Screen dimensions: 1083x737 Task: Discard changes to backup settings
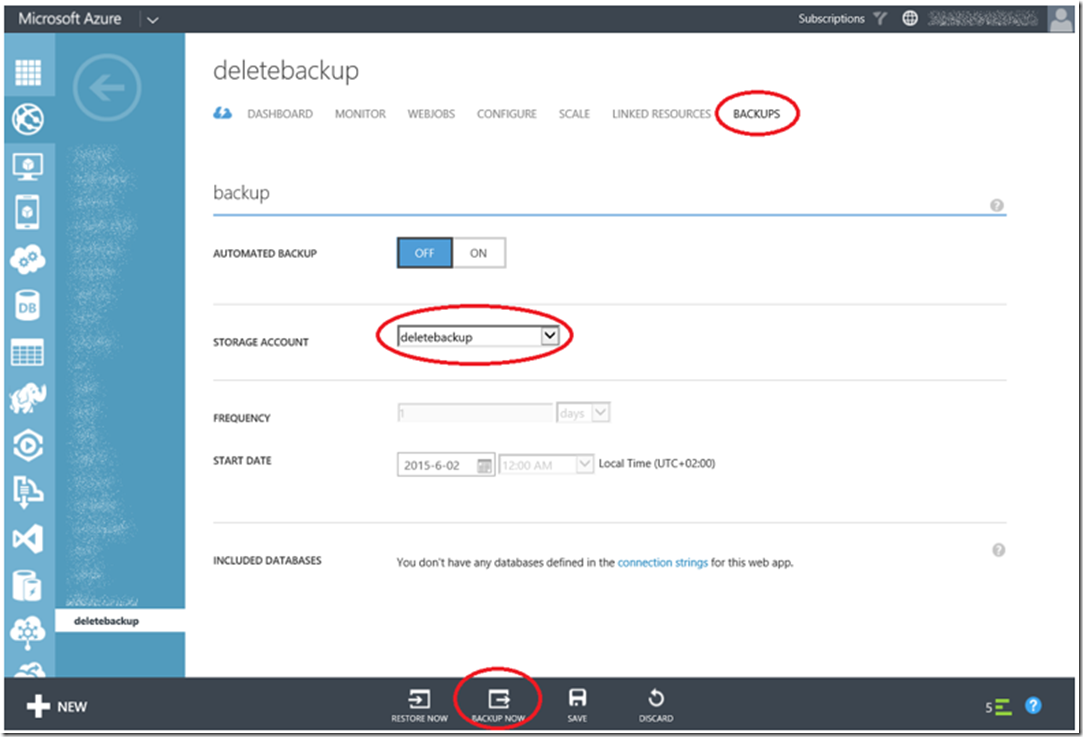(656, 706)
